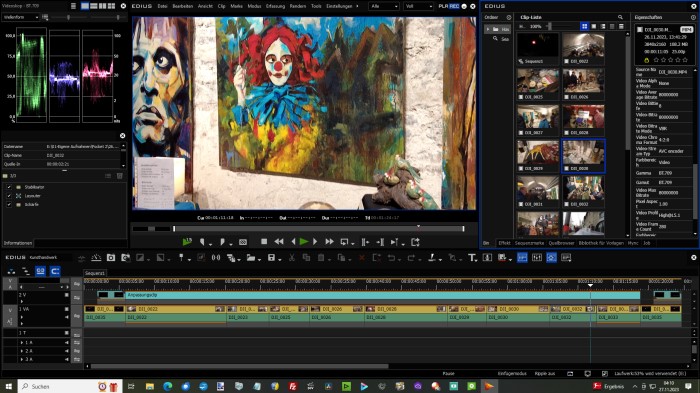Toggle the 1 T title track box
This screenshot has width=700, height=393.
point(67,333)
